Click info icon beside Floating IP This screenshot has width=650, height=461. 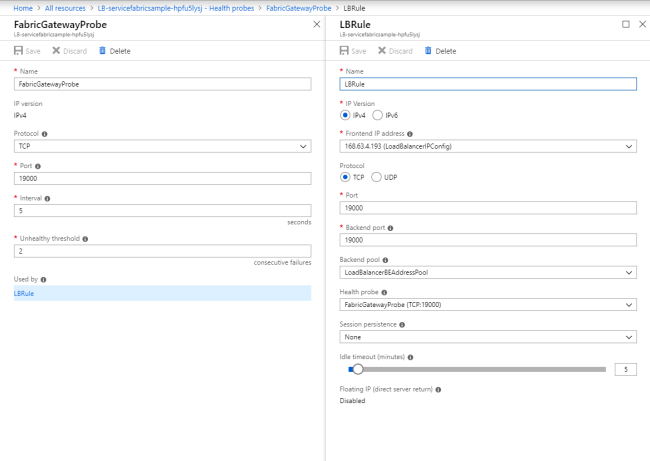click(438, 390)
